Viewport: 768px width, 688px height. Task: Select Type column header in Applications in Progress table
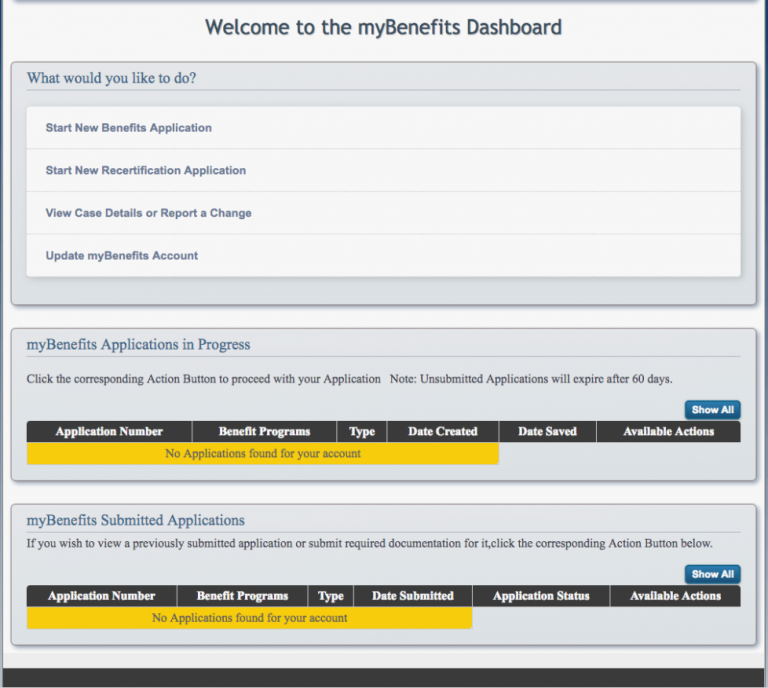362,432
